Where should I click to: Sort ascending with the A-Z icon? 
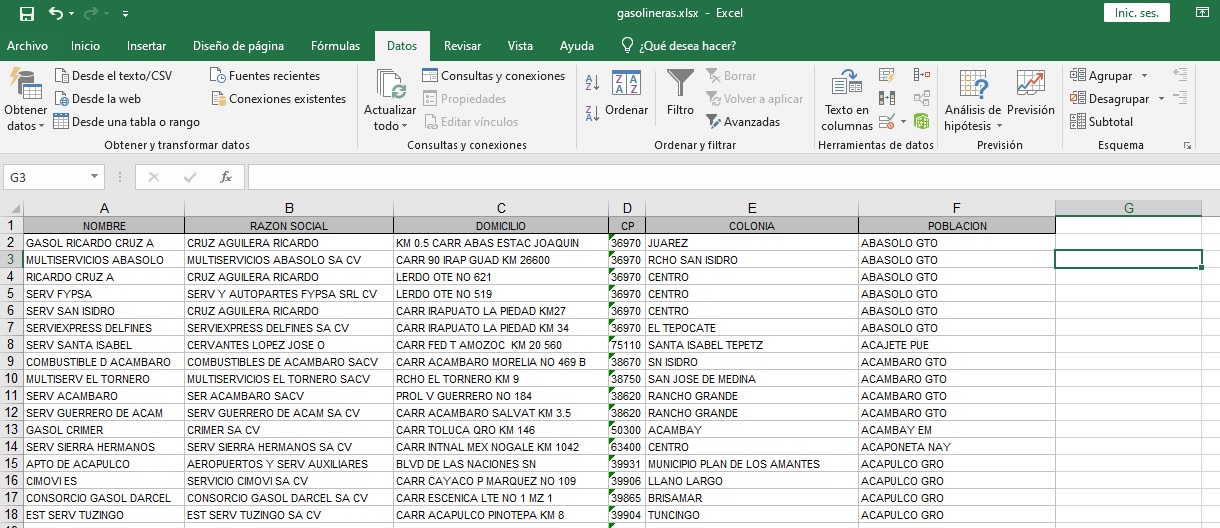pos(592,83)
